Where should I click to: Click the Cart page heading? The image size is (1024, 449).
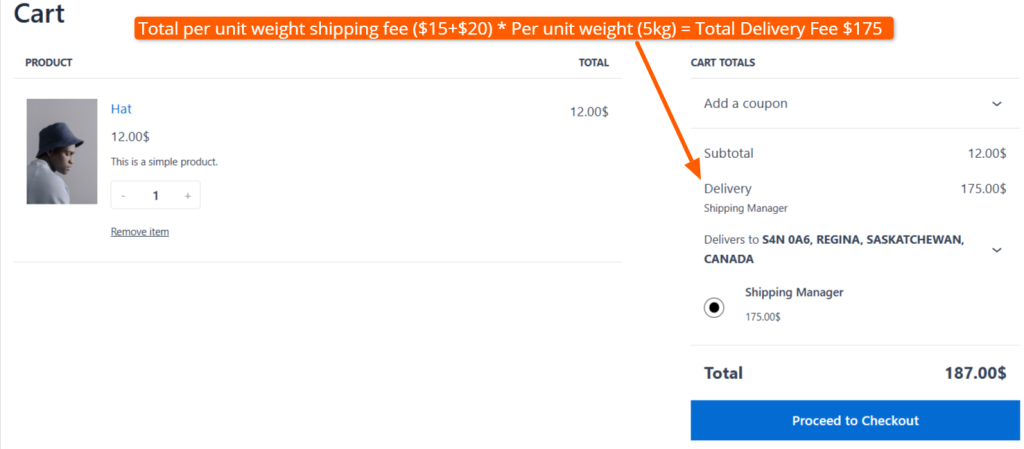(40, 14)
